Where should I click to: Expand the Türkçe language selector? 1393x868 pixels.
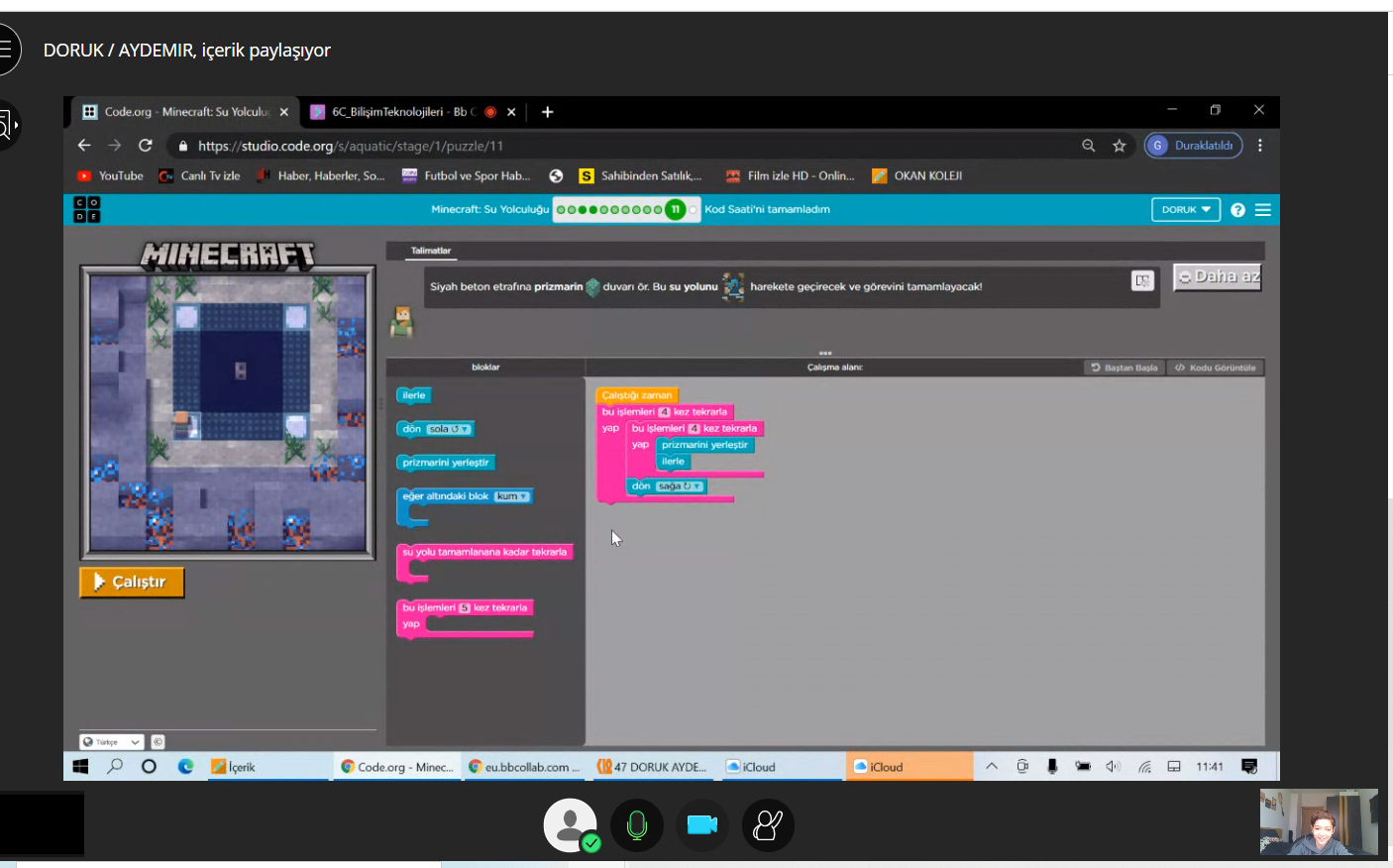111,742
